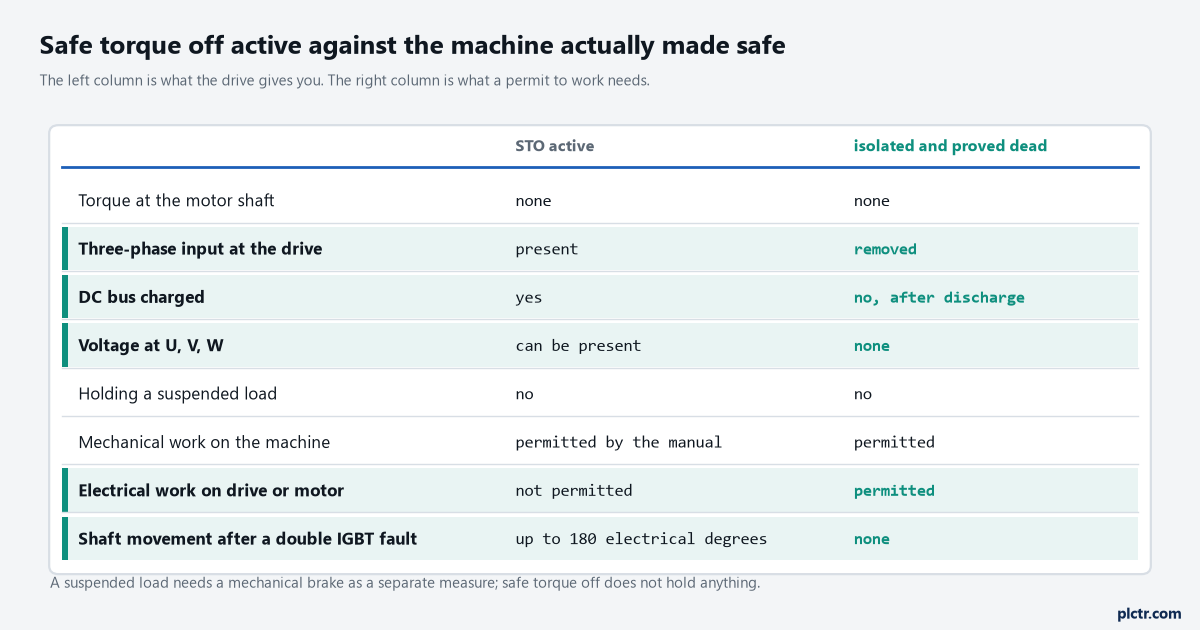Image resolution: width=1200 pixels, height=630 pixels.
Task: Click isolated "none" in the Torque row
Action: click(872, 201)
